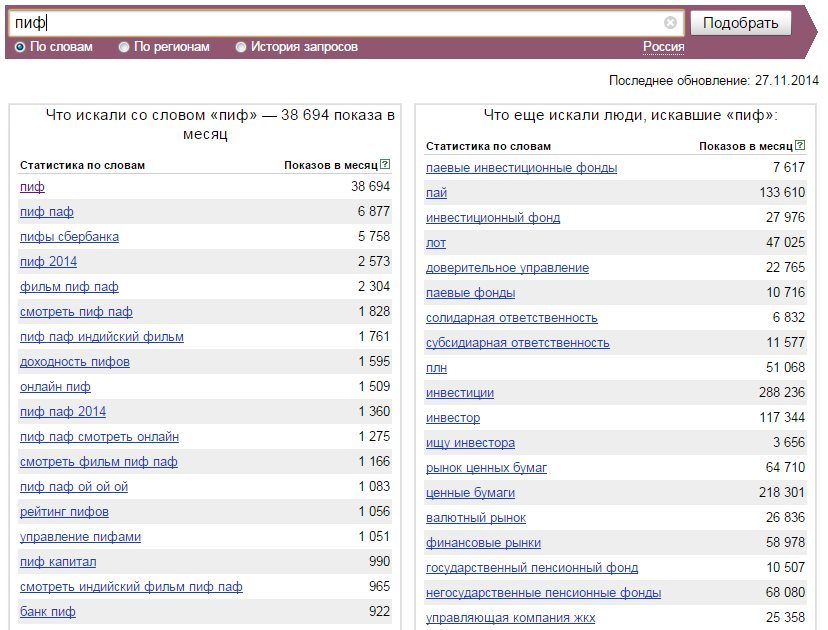Click the 'Подобрать' button

[741, 23]
